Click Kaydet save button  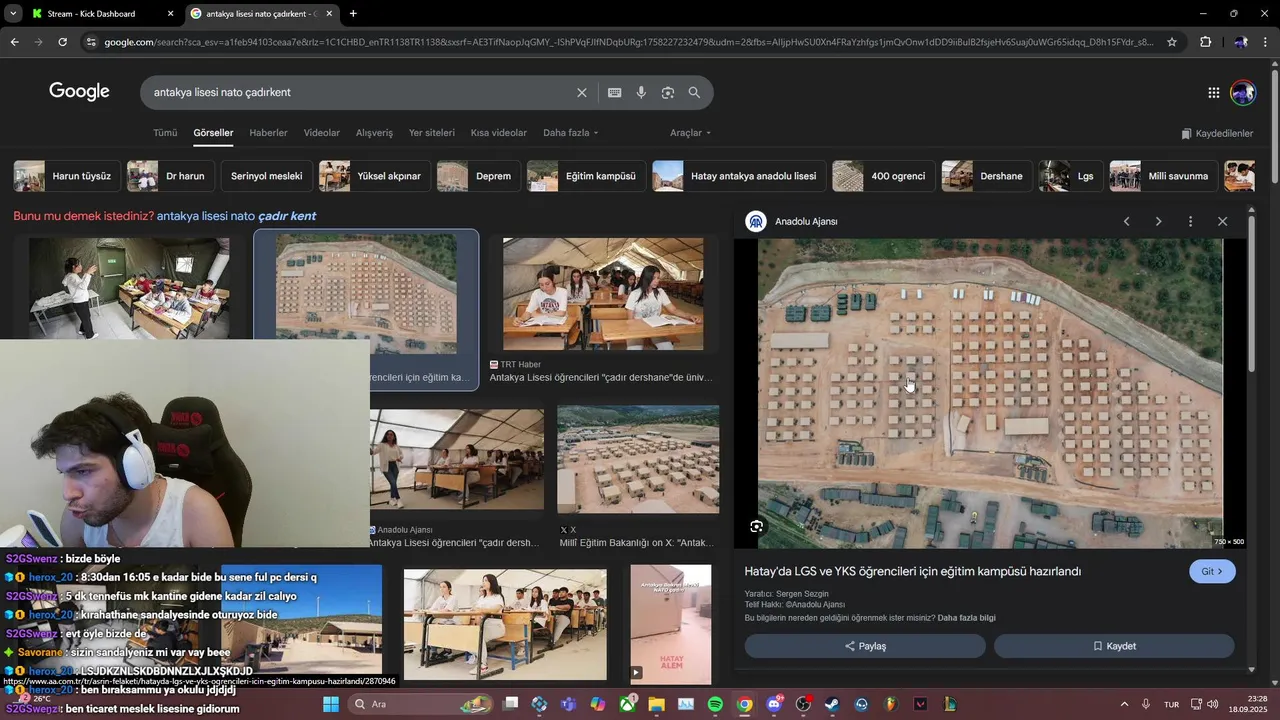pyautogui.click(x=1114, y=646)
